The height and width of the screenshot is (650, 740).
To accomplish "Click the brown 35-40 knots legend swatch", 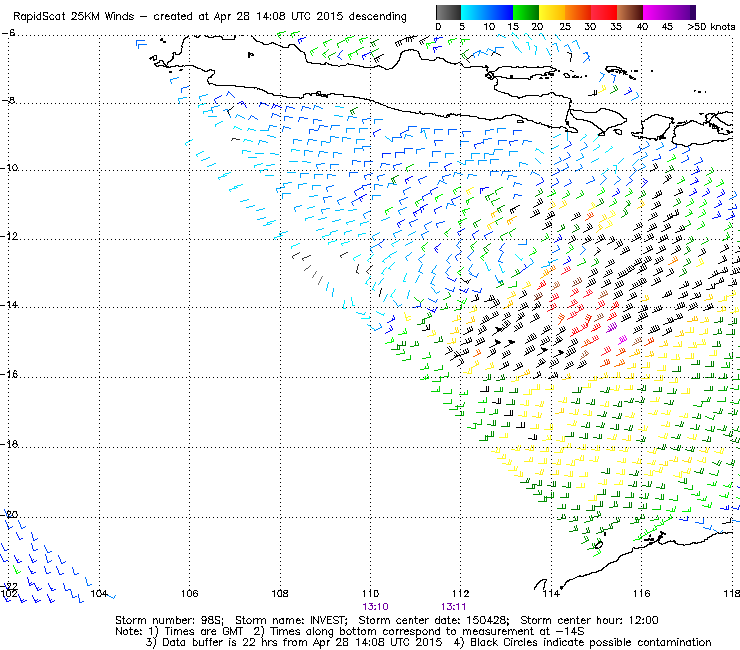I will (630, 12).
